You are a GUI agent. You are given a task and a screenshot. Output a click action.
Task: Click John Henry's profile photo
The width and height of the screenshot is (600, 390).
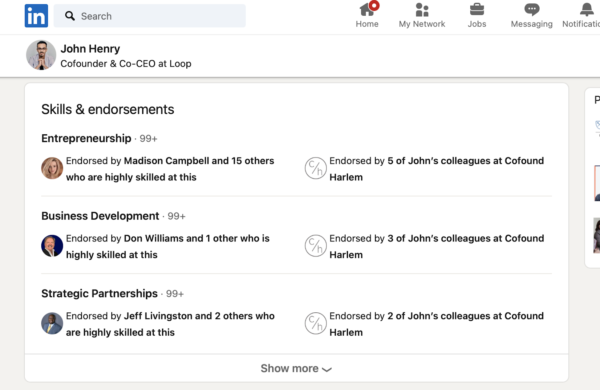click(41, 55)
